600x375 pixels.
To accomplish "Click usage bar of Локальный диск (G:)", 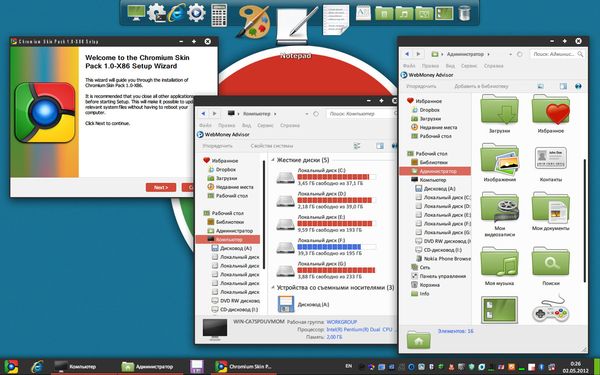I will coord(336,270).
